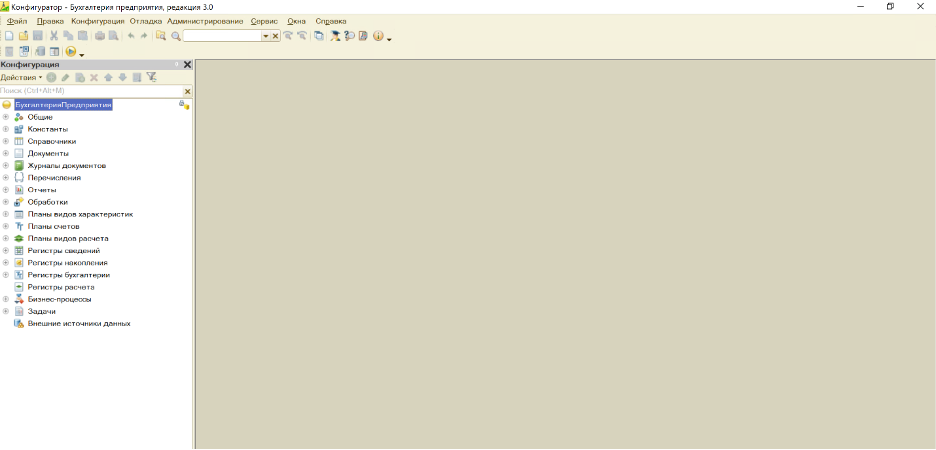Click the green Add icon in Конфигурация panel

click(x=51, y=77)
